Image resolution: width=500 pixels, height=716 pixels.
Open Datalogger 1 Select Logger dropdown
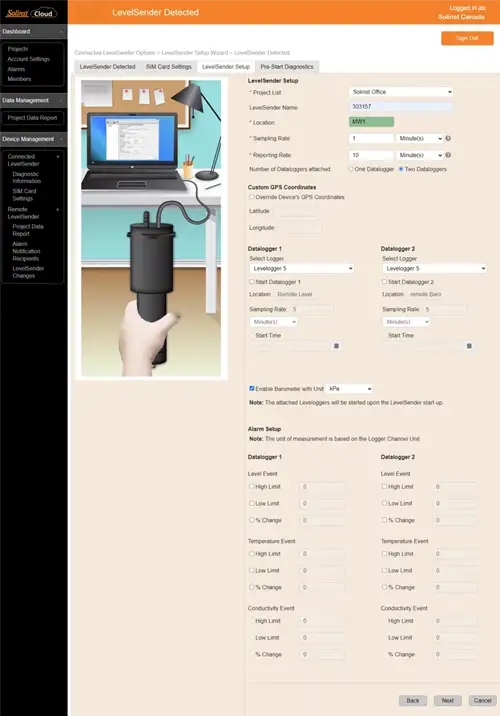pos(301,268)
